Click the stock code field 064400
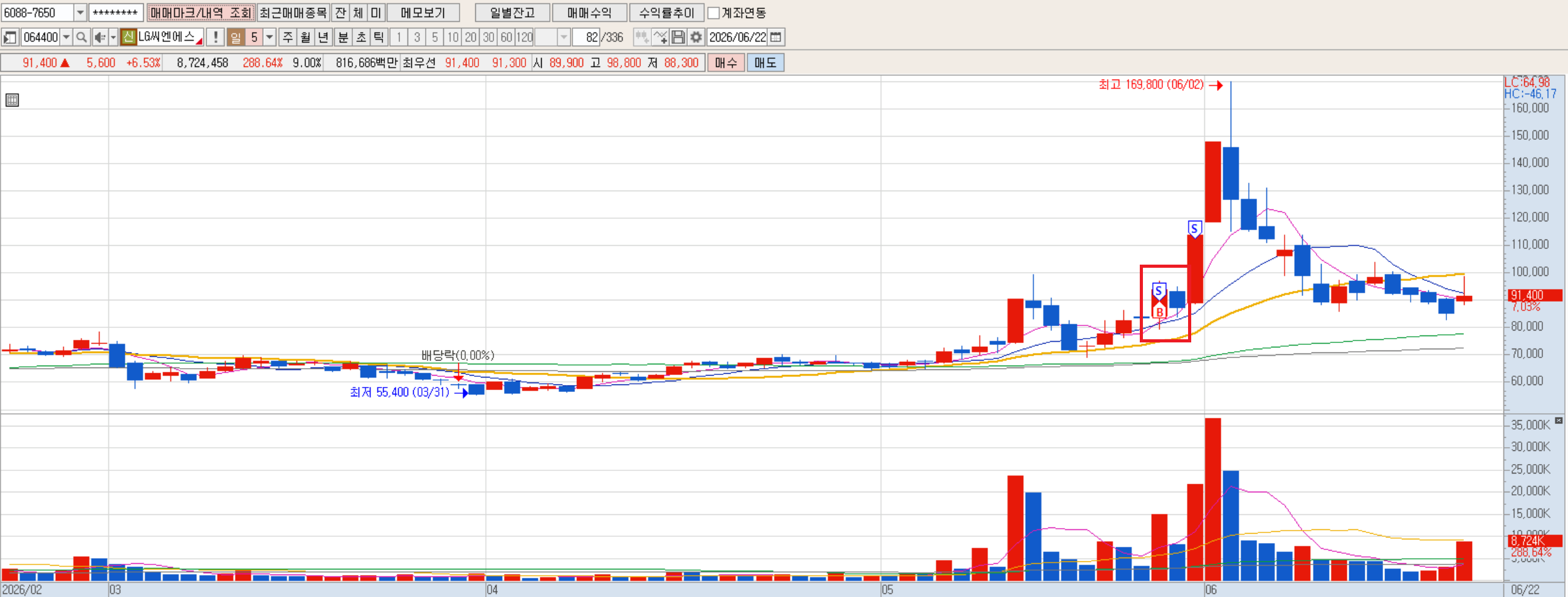Viewport: 1568px width, 597px height. [41, 38]
